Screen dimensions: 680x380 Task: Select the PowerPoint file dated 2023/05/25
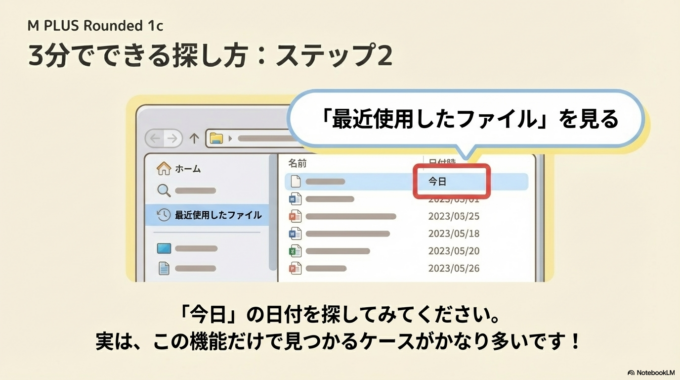pyautogui.click(x=295, y=216)
